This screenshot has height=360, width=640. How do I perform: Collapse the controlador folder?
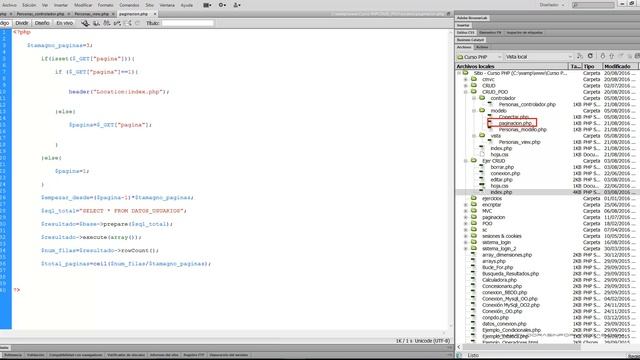[474, 98]
